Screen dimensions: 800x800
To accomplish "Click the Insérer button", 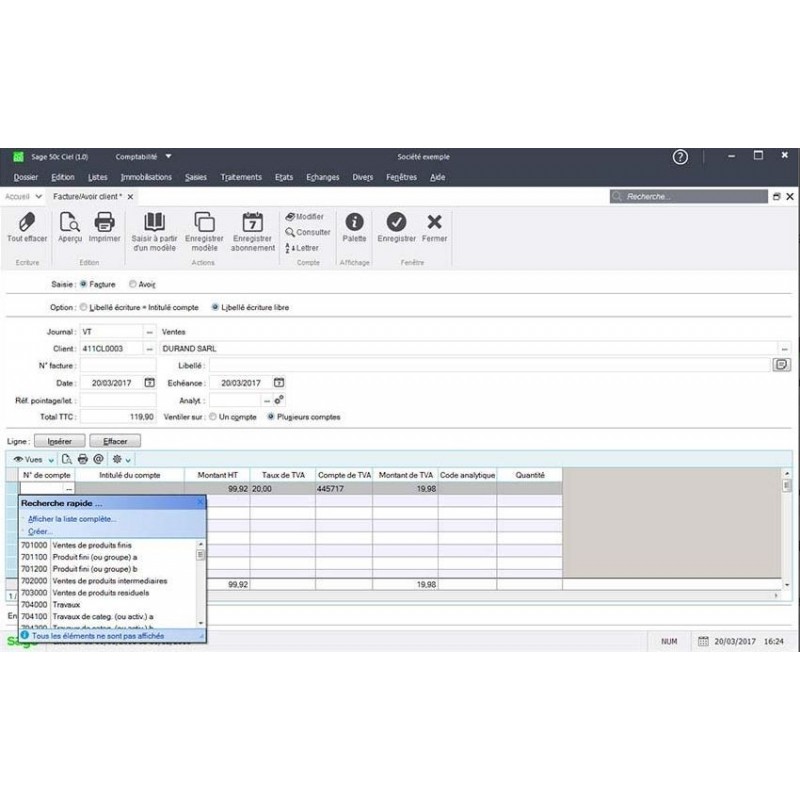I will tap(59, 440).
